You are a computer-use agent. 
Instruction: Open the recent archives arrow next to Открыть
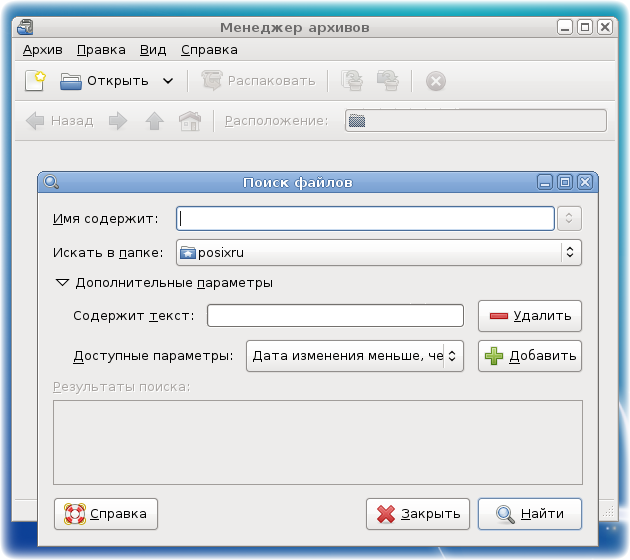tap(168, 81)
